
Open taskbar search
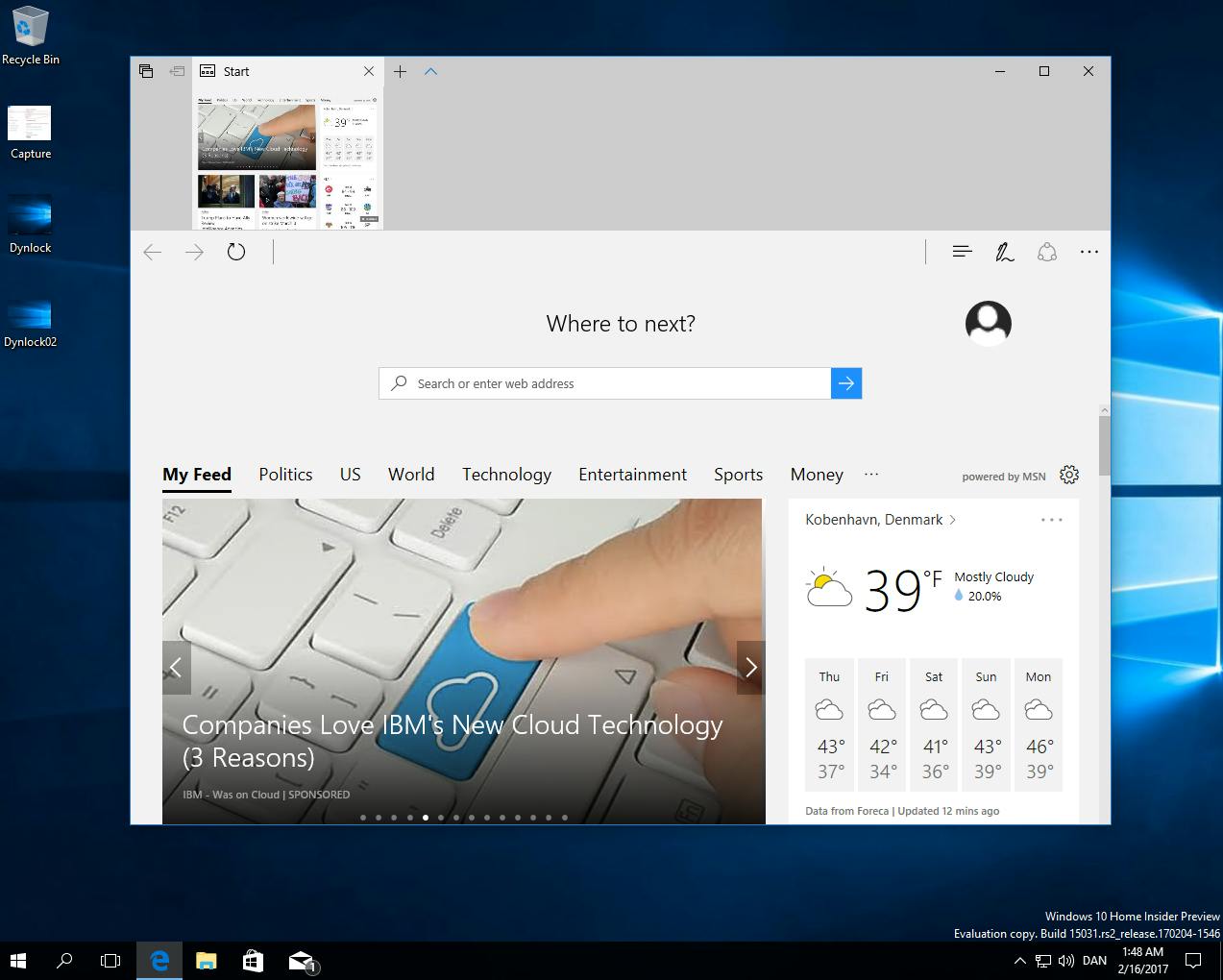pos(64,960)
